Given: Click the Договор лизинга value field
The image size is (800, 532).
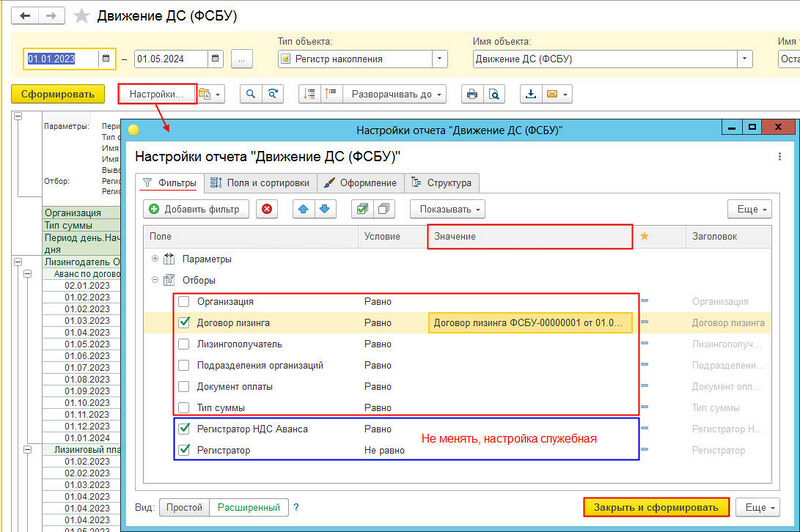Looking at the screenshot, I should (529, 322).
